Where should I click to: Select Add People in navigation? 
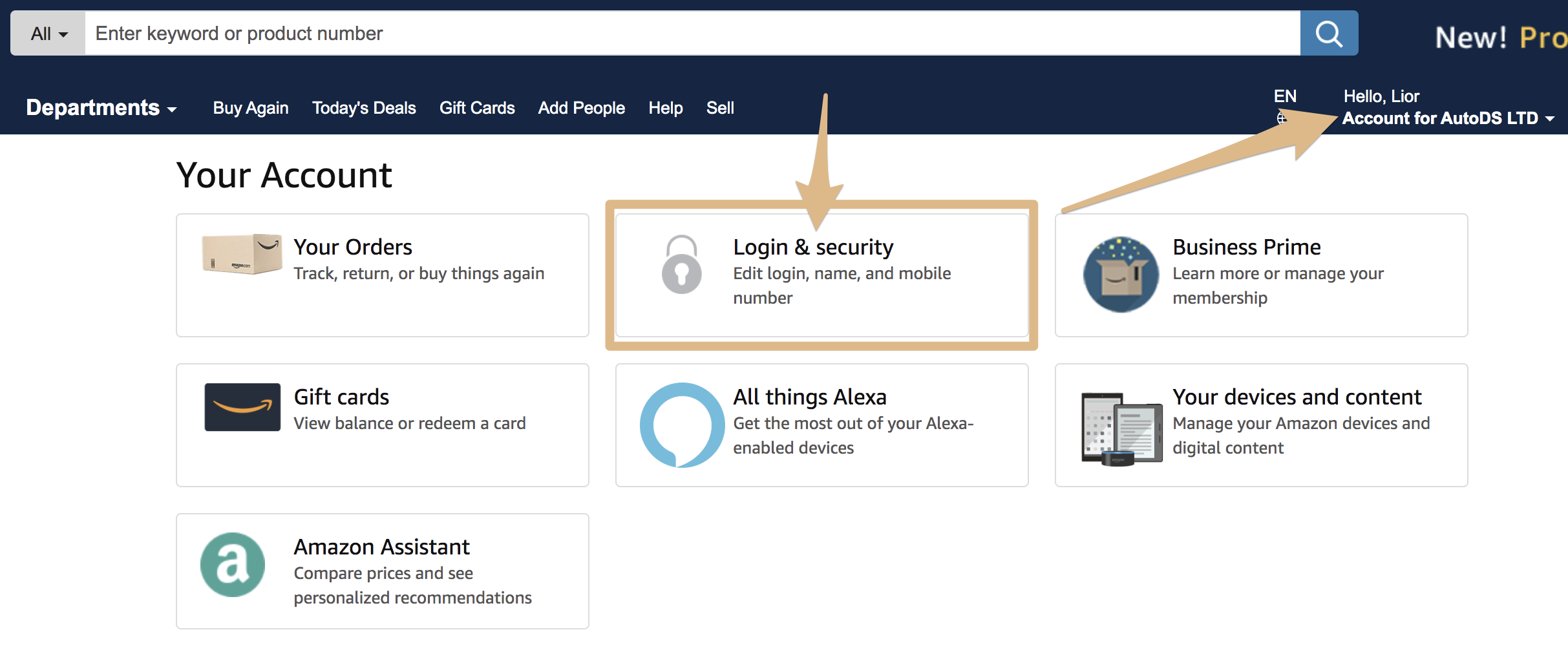click(x=582, y=108)
